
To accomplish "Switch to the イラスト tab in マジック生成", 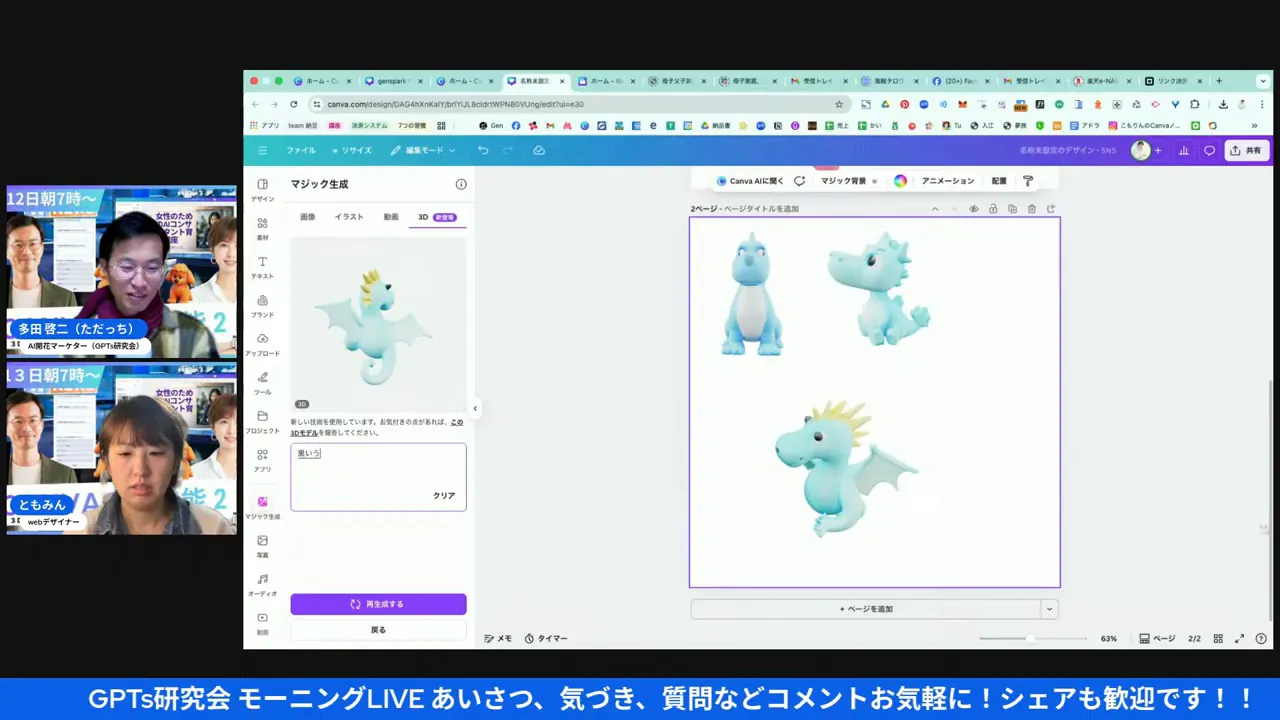I will [x=348, y=217].
